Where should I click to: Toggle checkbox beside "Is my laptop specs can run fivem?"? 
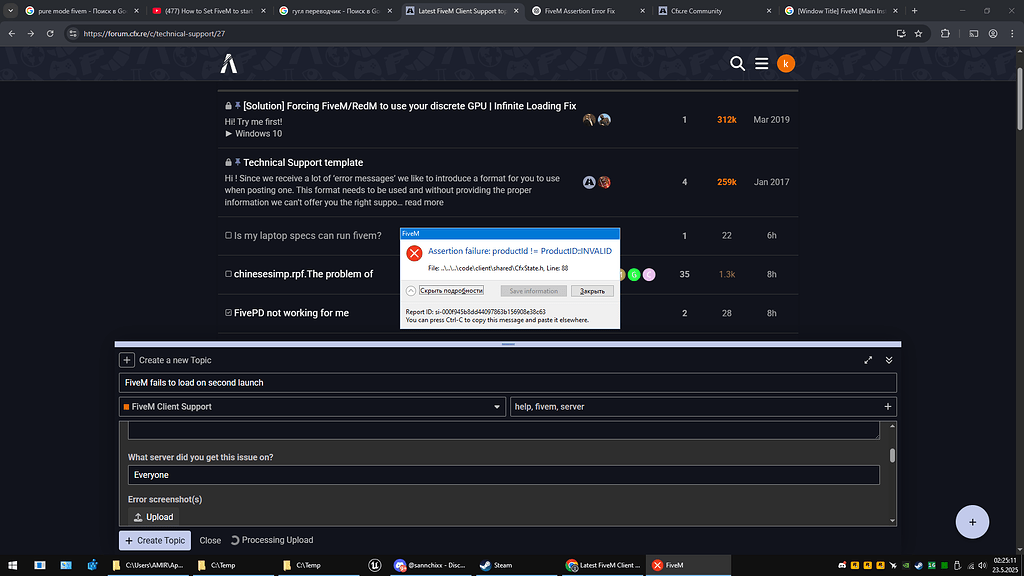[228, 235]
